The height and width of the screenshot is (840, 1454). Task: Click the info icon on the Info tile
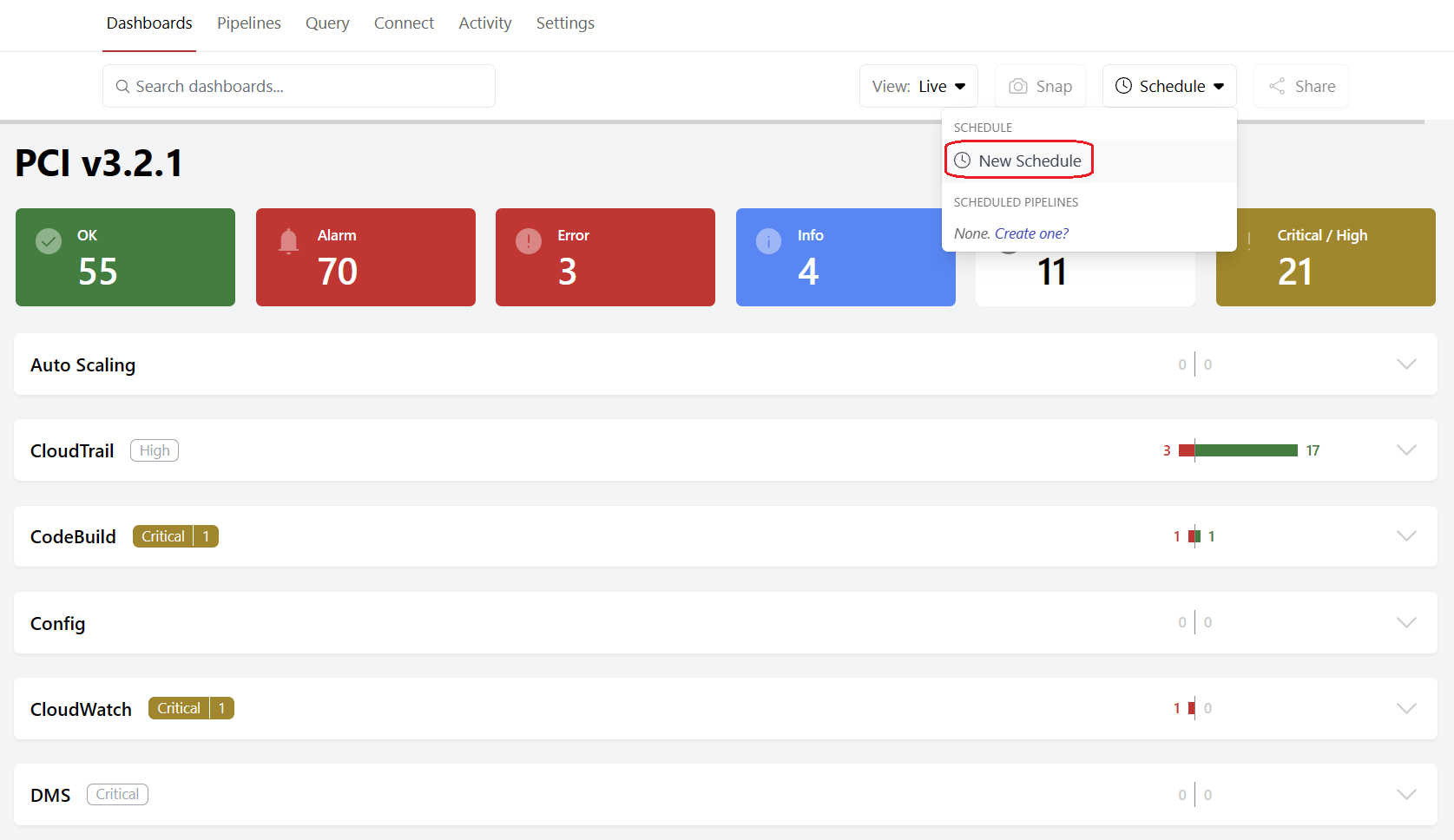click(769, 241)
